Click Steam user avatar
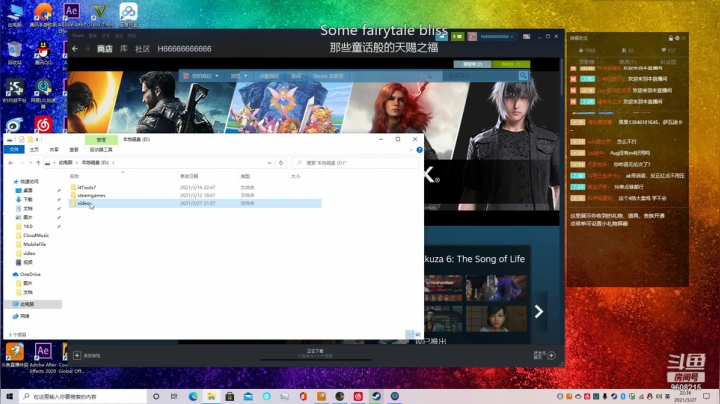Image resolution: width=720 pixels, height=404 pixels. (472, 36)
